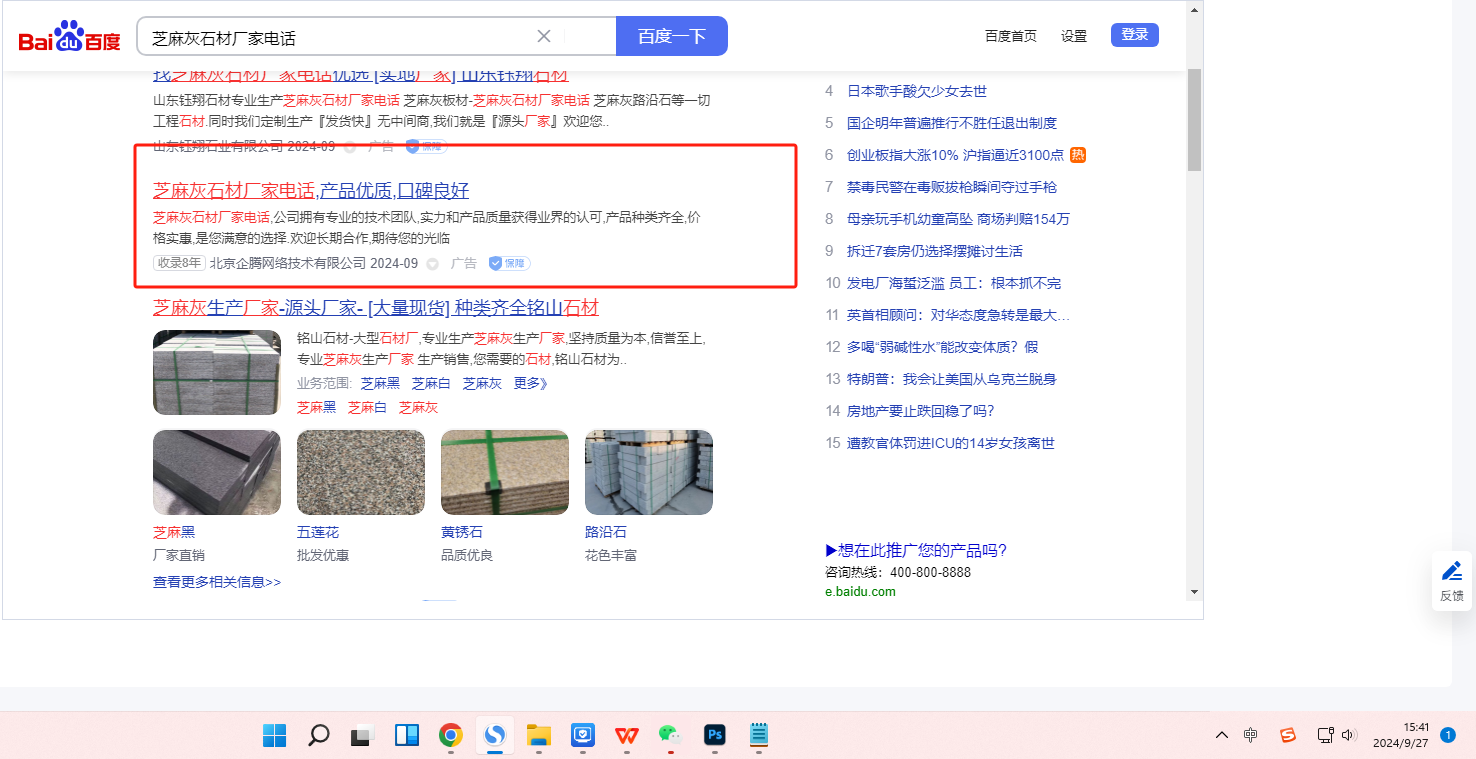Open hot search 英首相顾问:对华态度急转是最大…

point(958,315)
